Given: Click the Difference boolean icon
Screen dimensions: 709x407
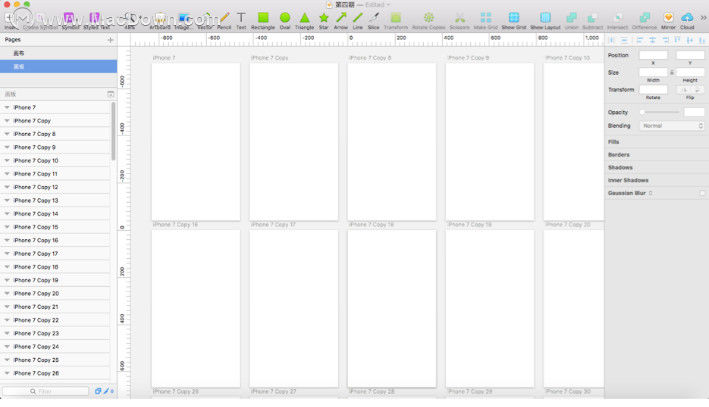Looking at the screenshot, I should [x=644, y=20].
